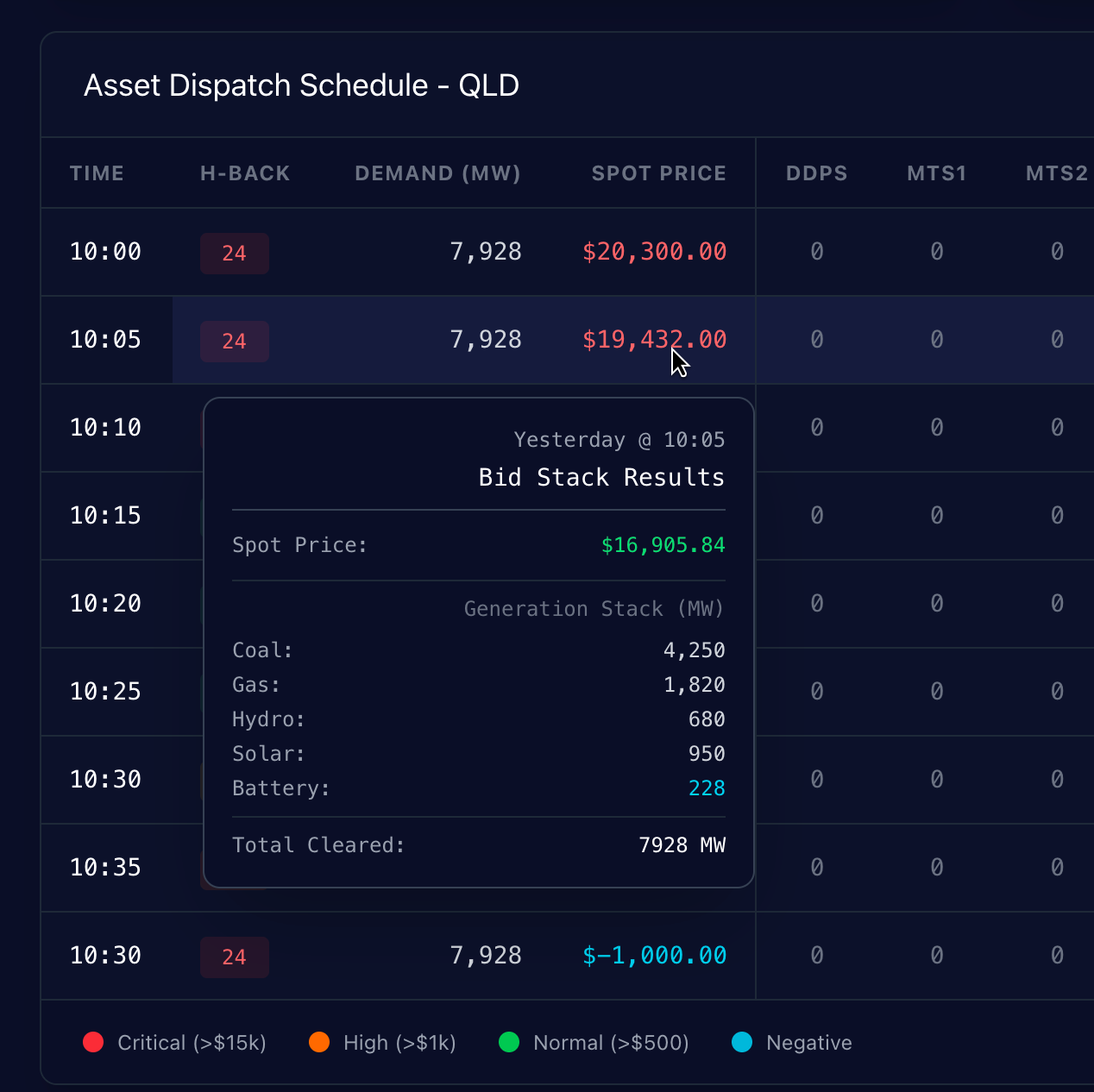The image size is (1094, 1092).
Task: Click the 24 badge in 10:00 row
Action: point(235,254)
